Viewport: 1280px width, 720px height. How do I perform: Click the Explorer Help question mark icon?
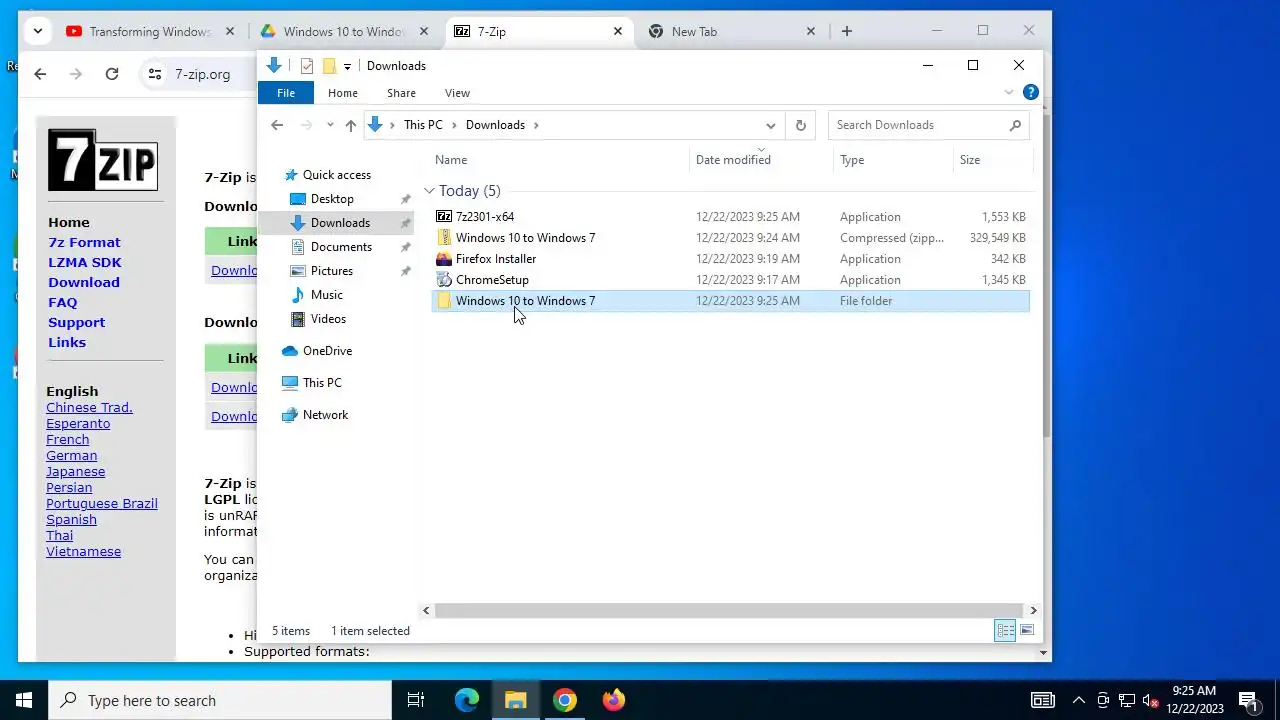tap(1031, 92)
